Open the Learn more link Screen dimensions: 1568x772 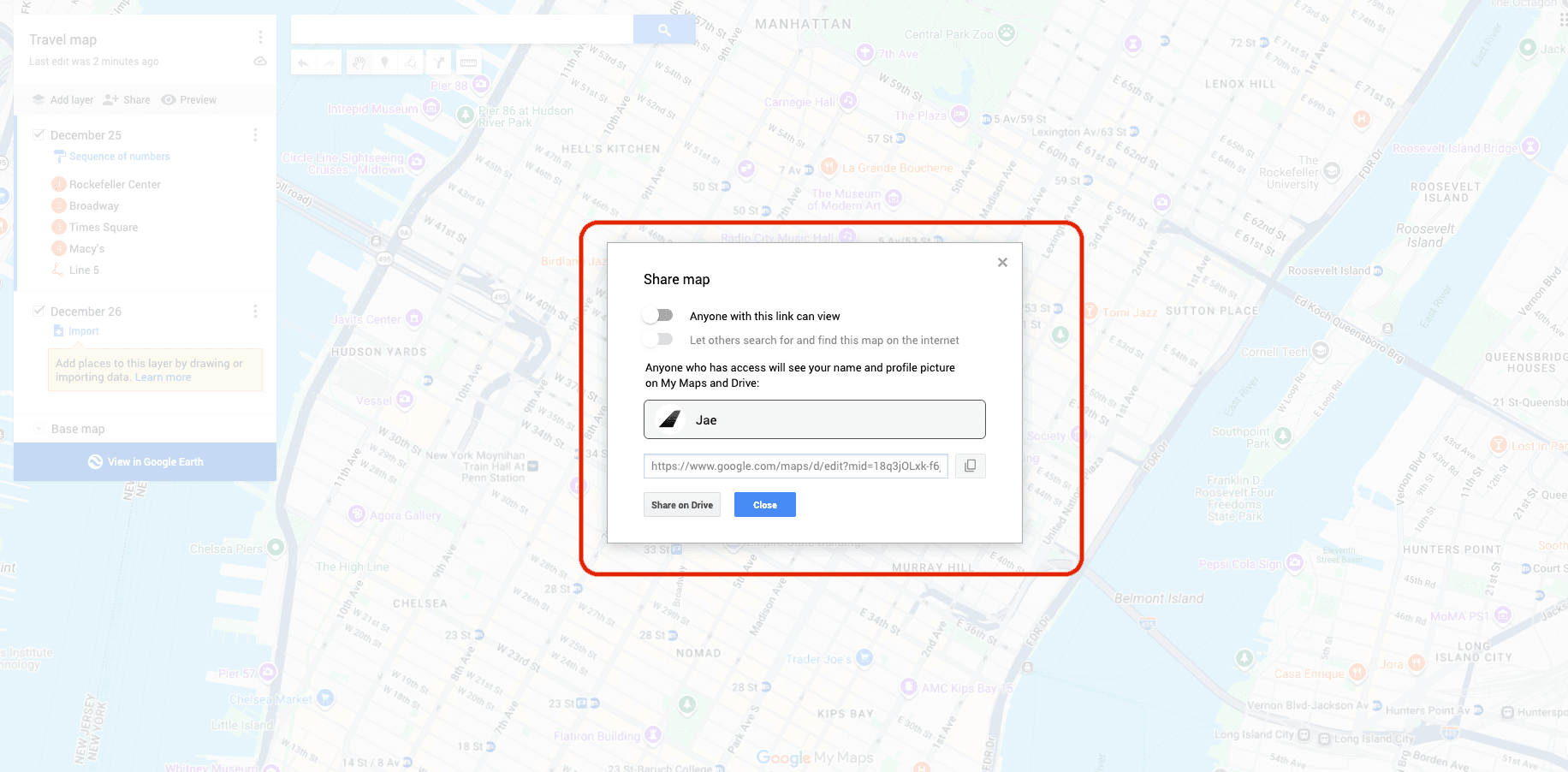(x=163, y=377)
